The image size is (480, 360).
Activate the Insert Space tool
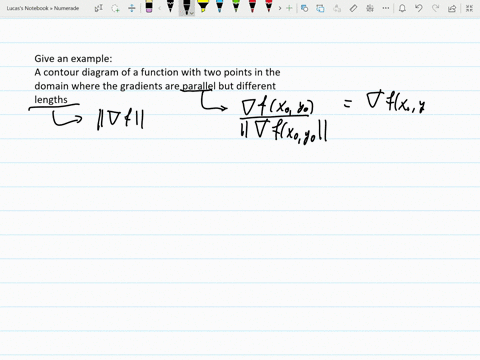[132, 8]
